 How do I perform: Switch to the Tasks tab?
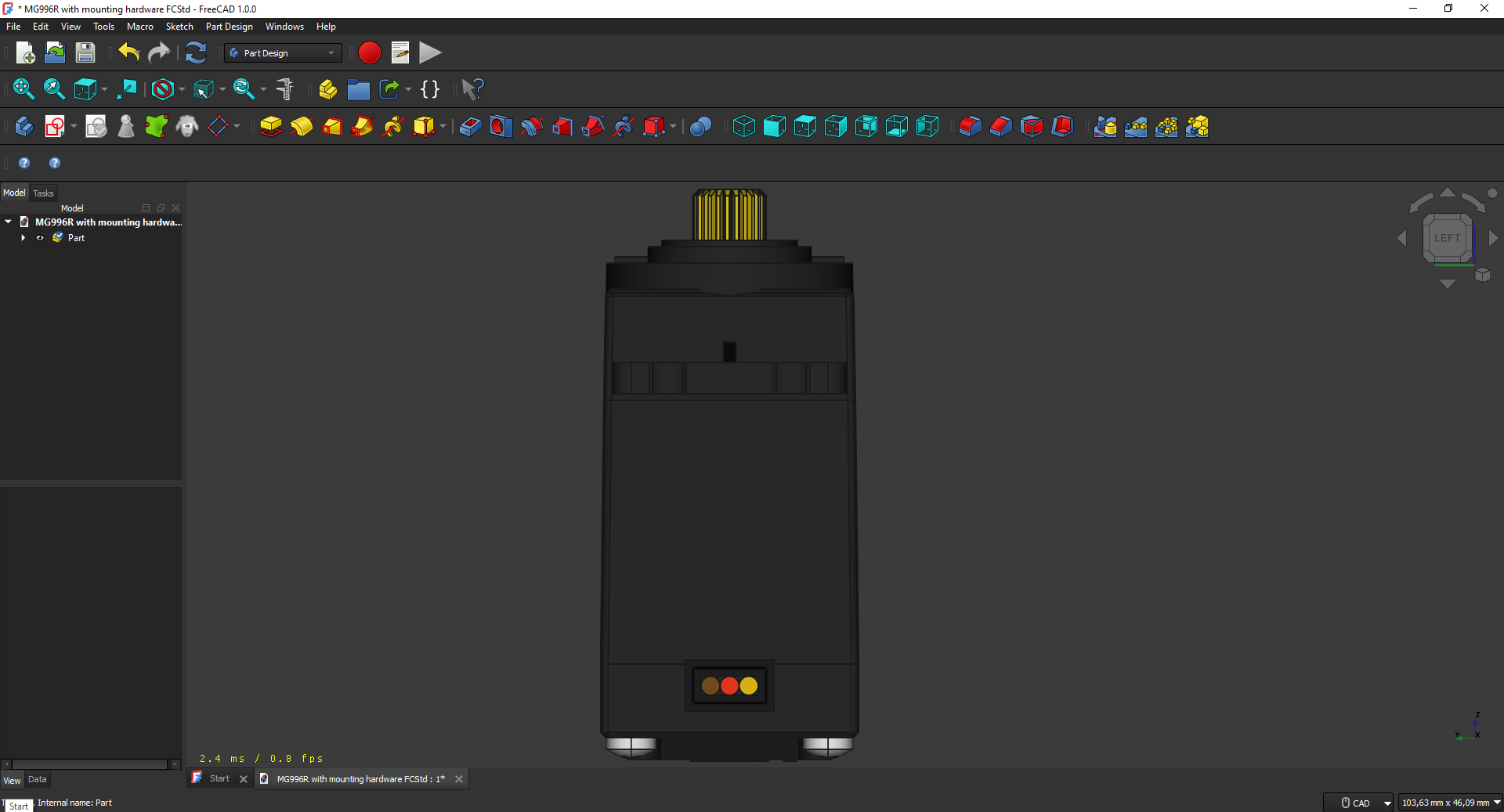[43, 193]
